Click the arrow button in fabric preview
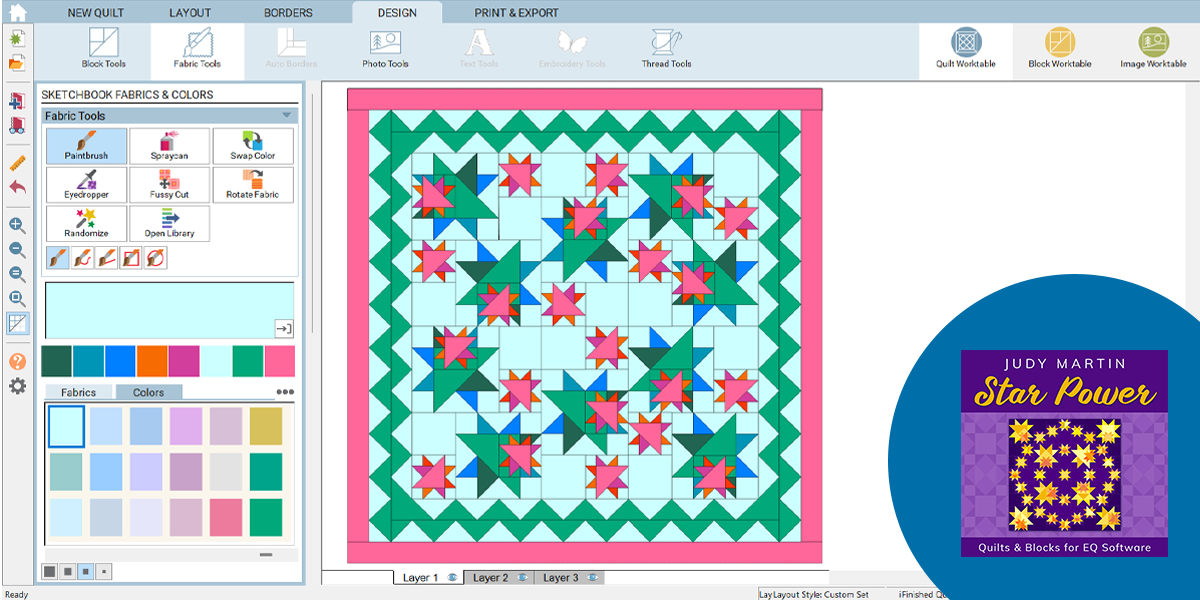The width and height of the screenshot is (1200, 600). pos(283,328)
